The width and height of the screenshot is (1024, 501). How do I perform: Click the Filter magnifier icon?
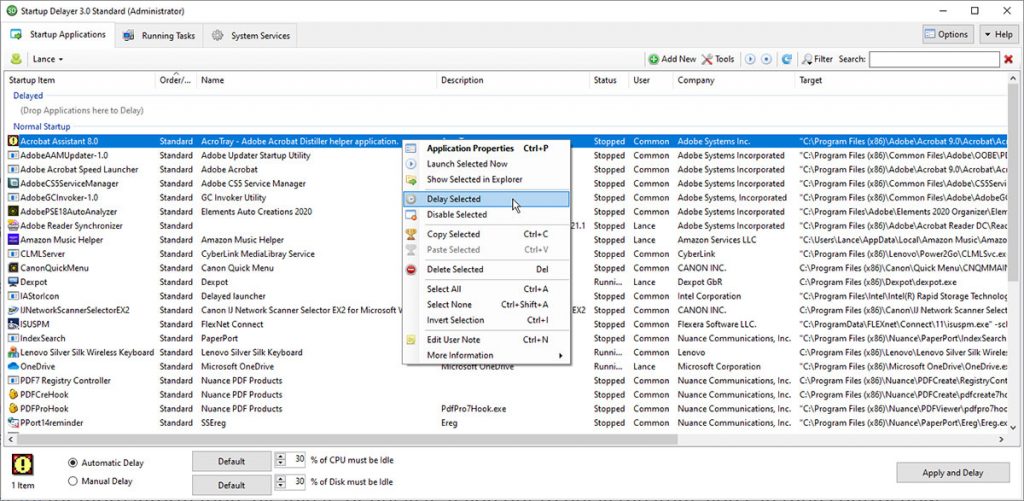pyautogui.click(x=806, y=60)
